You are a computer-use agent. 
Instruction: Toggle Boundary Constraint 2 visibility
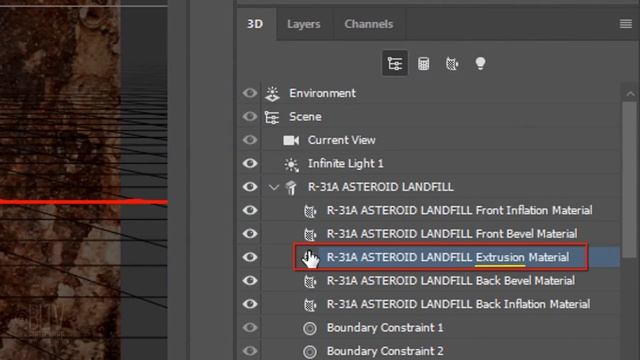pos(250,351)
